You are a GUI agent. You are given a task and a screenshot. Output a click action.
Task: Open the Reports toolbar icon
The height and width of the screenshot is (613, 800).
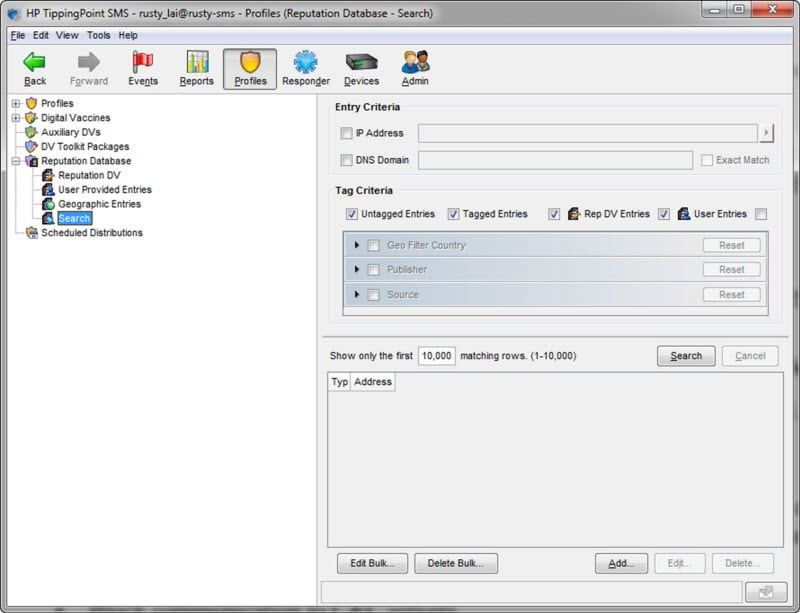(x=196, y=68)
